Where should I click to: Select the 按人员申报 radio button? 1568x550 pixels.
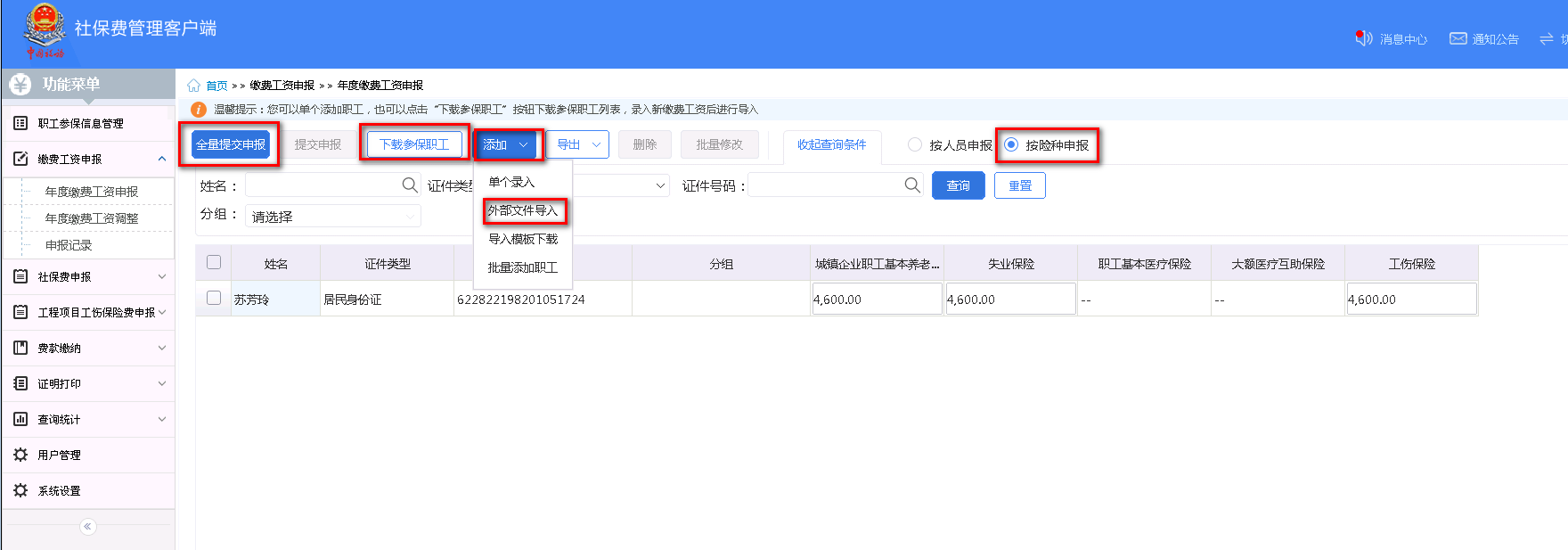[915, 144]
